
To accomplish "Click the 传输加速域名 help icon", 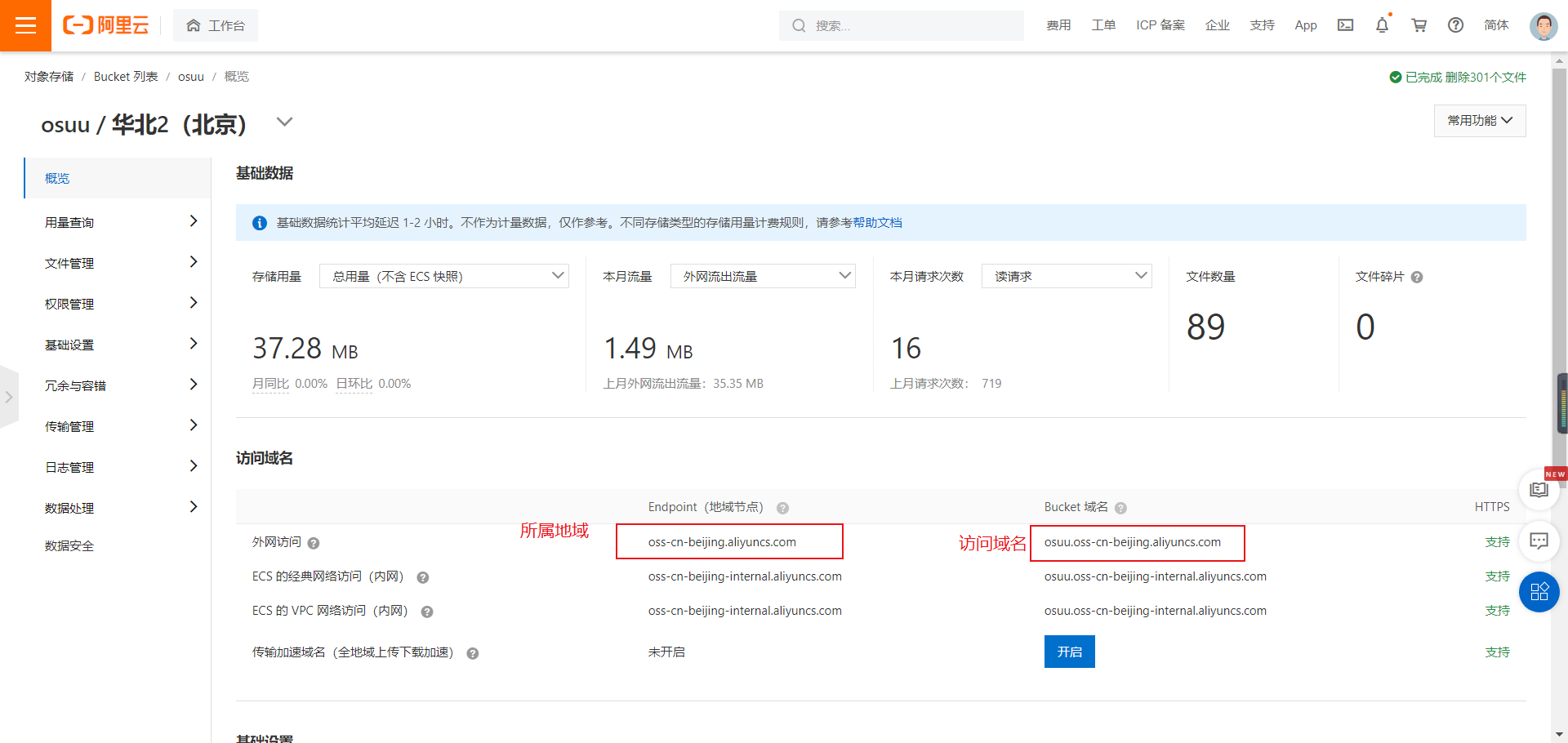I will (x=472, y=653).
